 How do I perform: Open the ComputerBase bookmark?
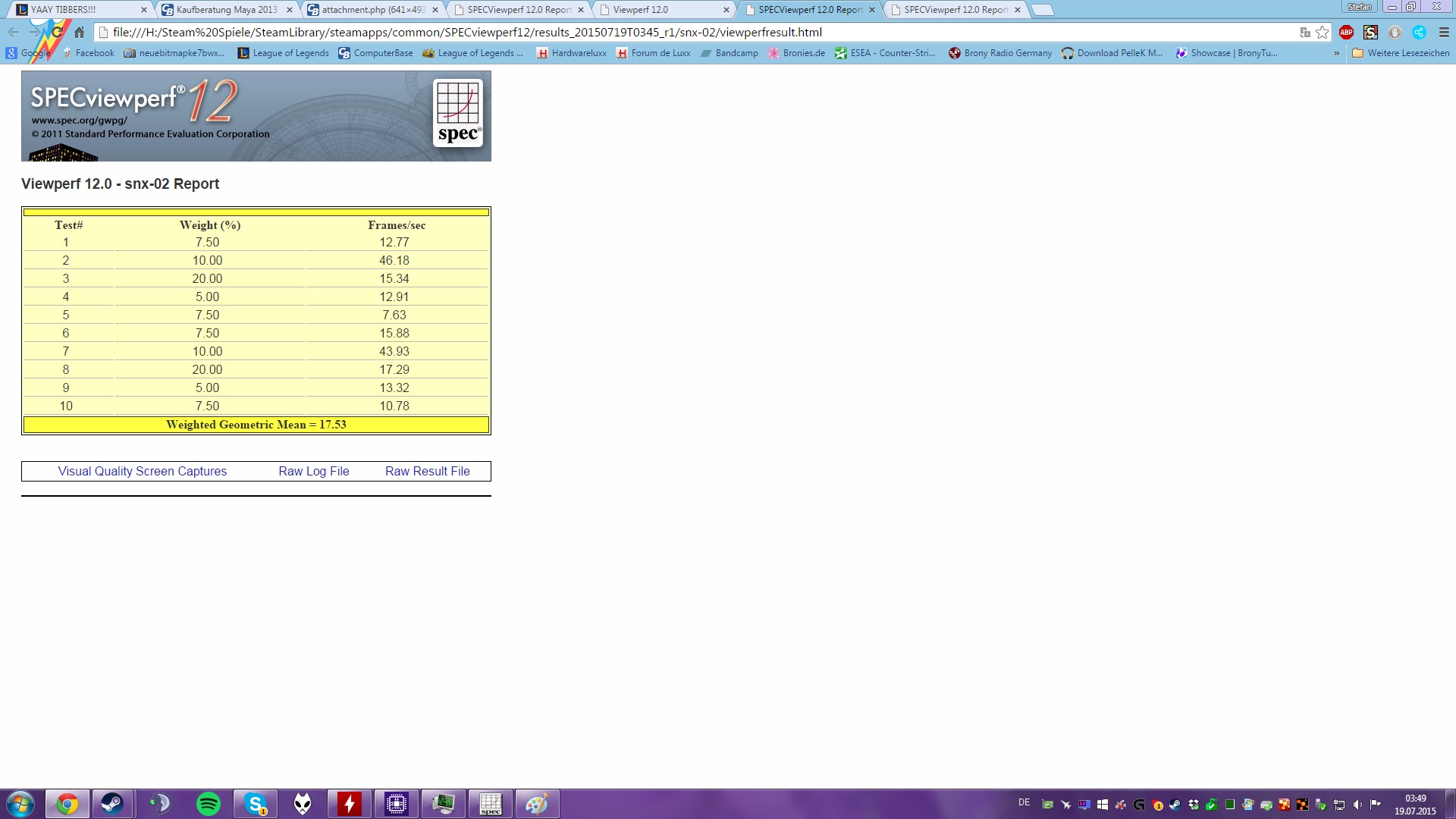point(376,53)
